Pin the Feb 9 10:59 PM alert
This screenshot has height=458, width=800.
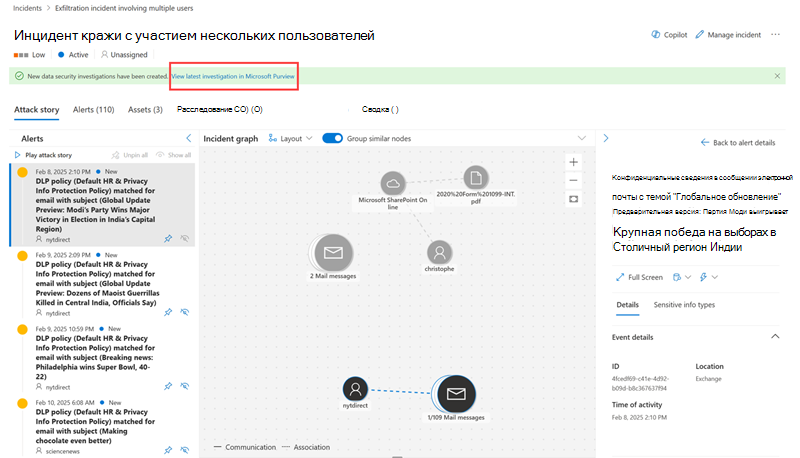point(168,386)
